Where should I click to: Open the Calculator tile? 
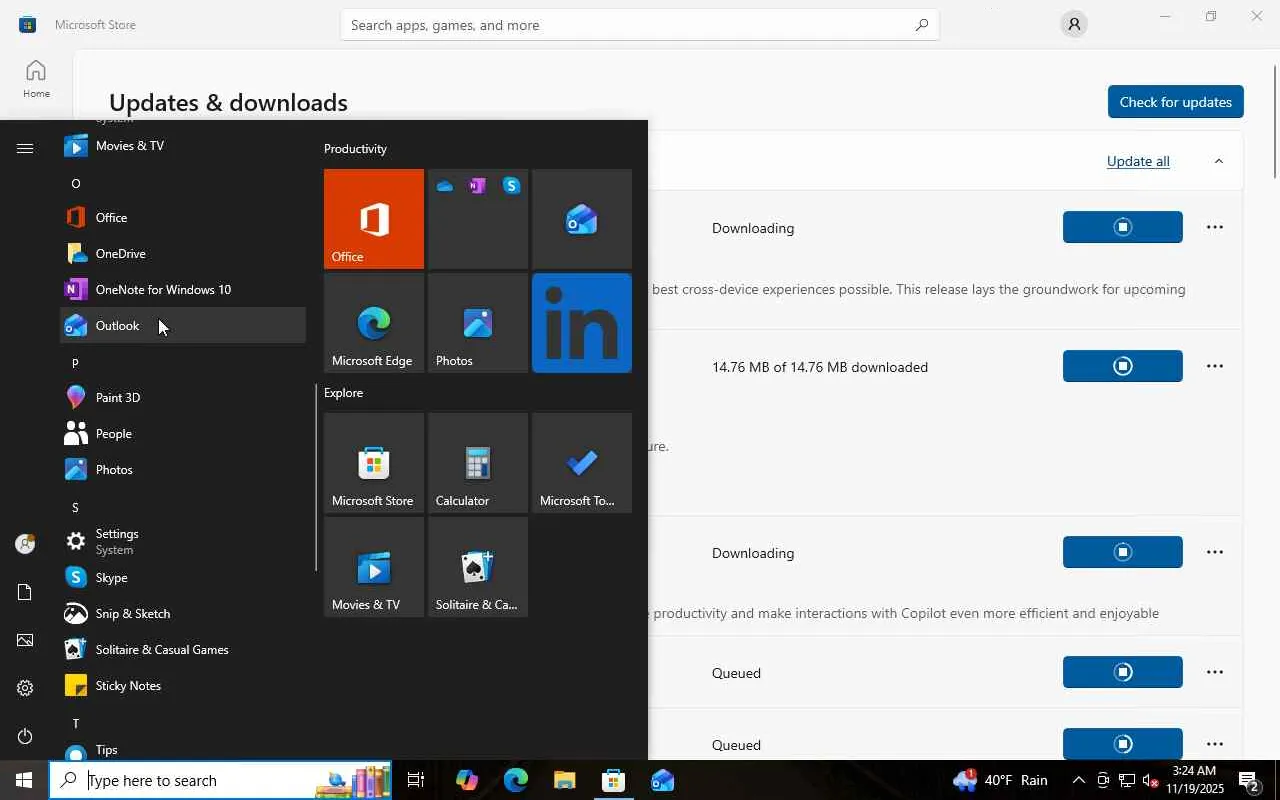(478, 463)
